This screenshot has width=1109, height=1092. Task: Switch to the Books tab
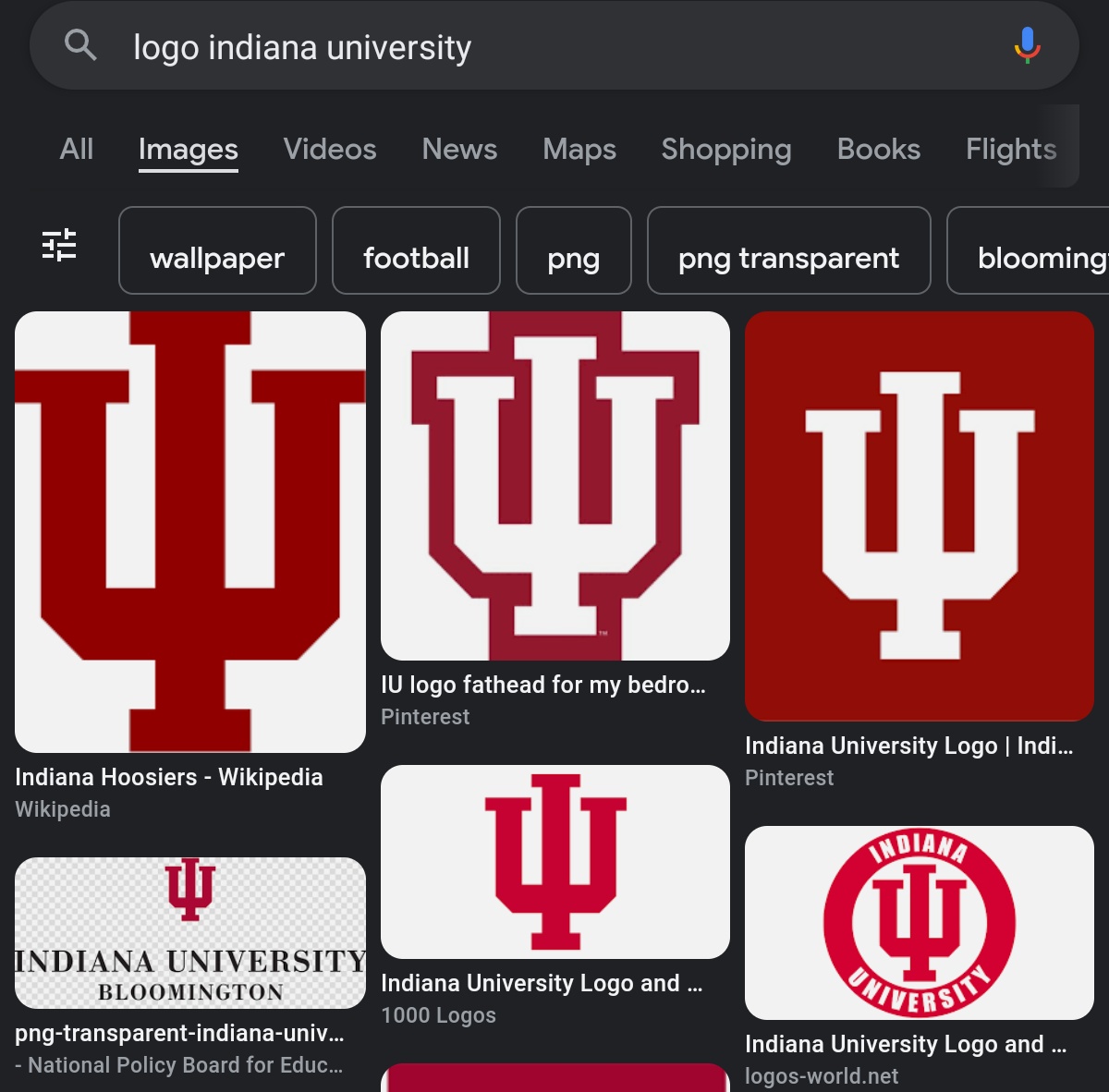click(x=879, y=149)
